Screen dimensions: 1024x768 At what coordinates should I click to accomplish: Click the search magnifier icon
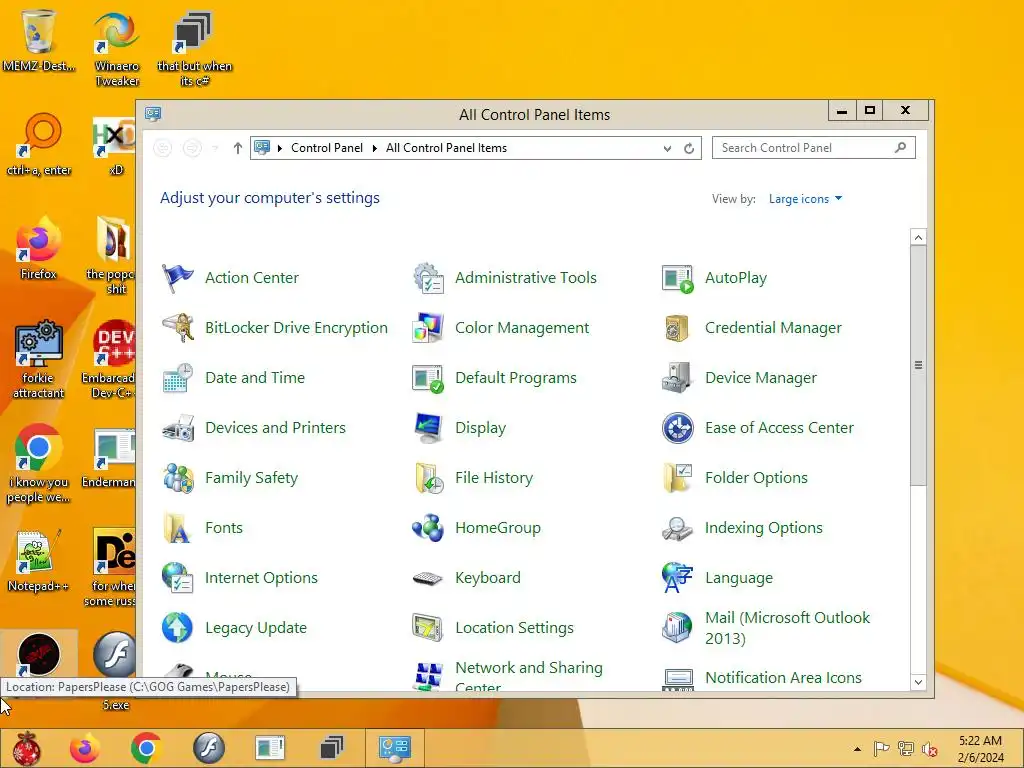coord(901,148)
